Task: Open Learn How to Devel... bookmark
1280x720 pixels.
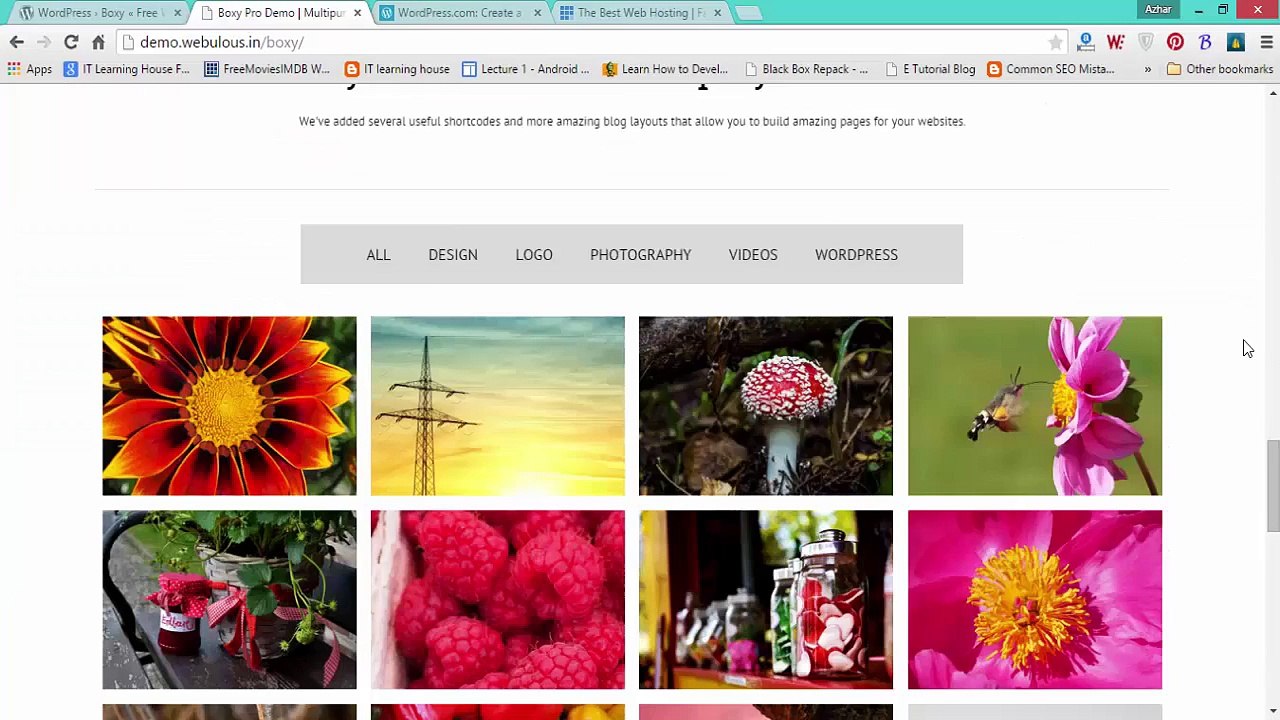Action: (x=665, y=69)
